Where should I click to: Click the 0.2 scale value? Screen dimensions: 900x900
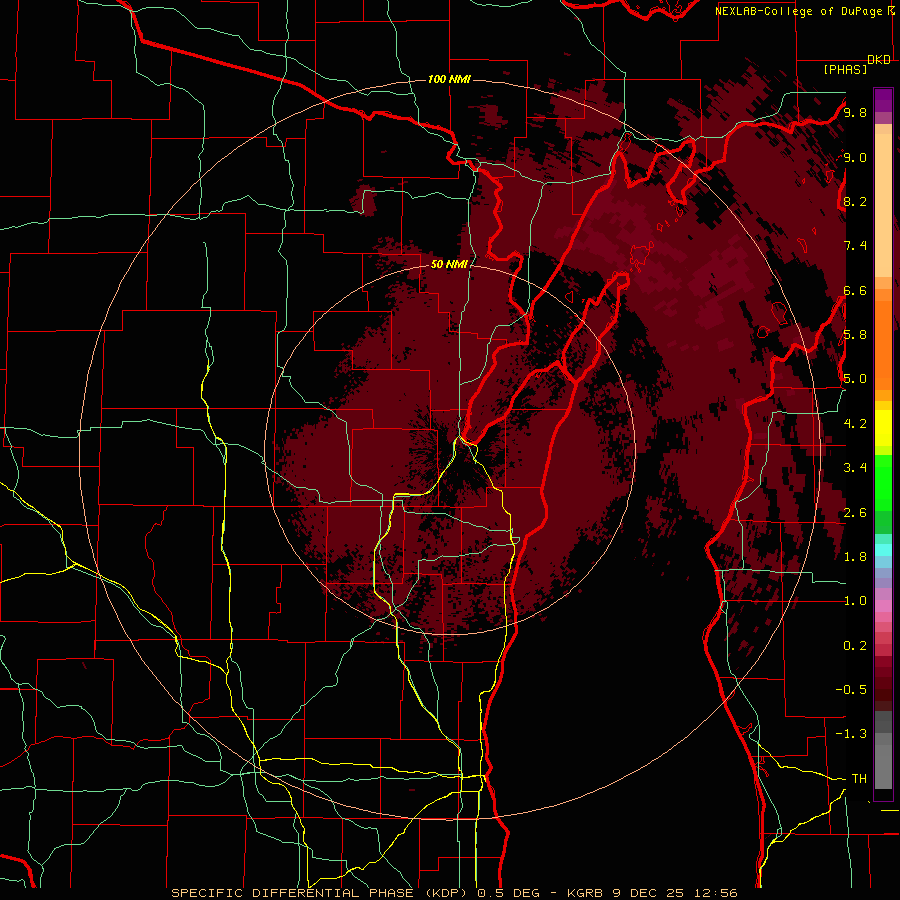tap(855, 646)
